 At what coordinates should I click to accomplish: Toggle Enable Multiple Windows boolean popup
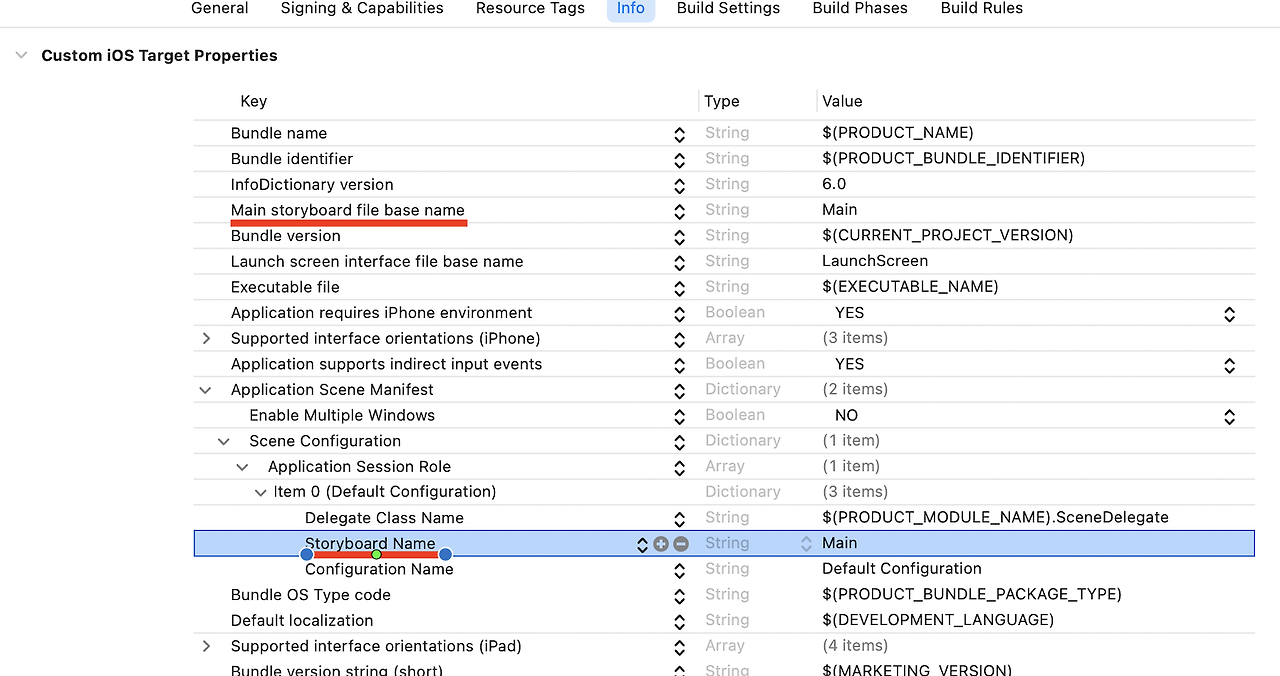[x=1229, y=416]
